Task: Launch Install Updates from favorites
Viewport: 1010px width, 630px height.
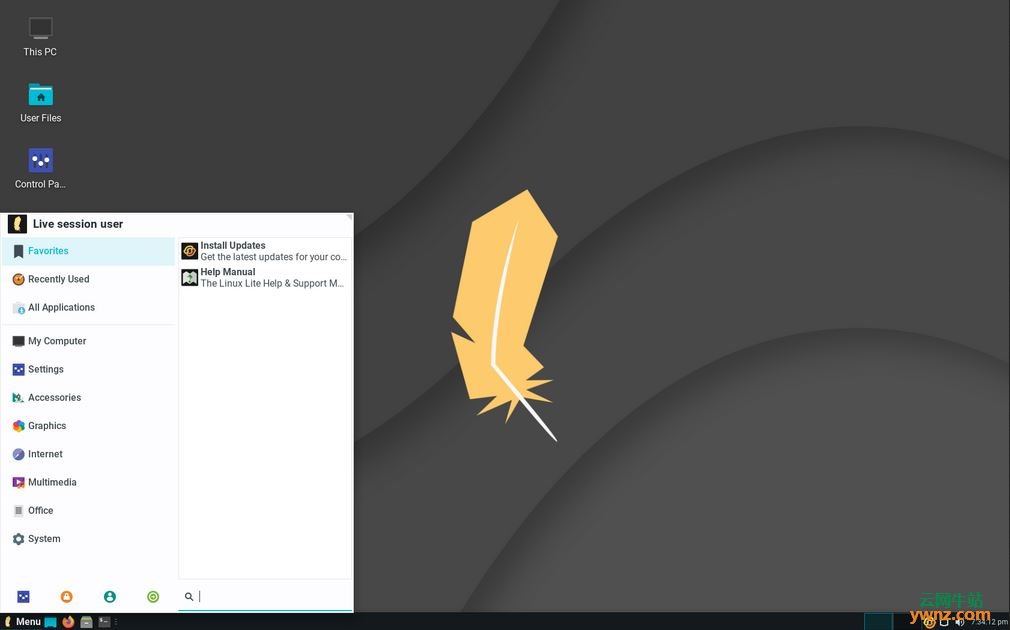Action: point(265,251)
